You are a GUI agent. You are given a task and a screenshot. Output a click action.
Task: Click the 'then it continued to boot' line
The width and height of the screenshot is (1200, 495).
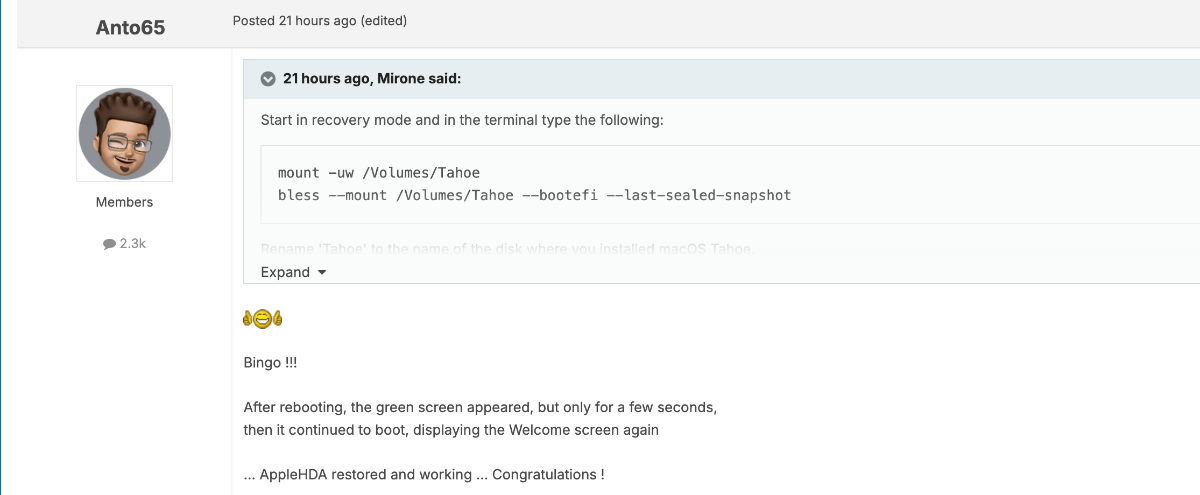[451, 430]
